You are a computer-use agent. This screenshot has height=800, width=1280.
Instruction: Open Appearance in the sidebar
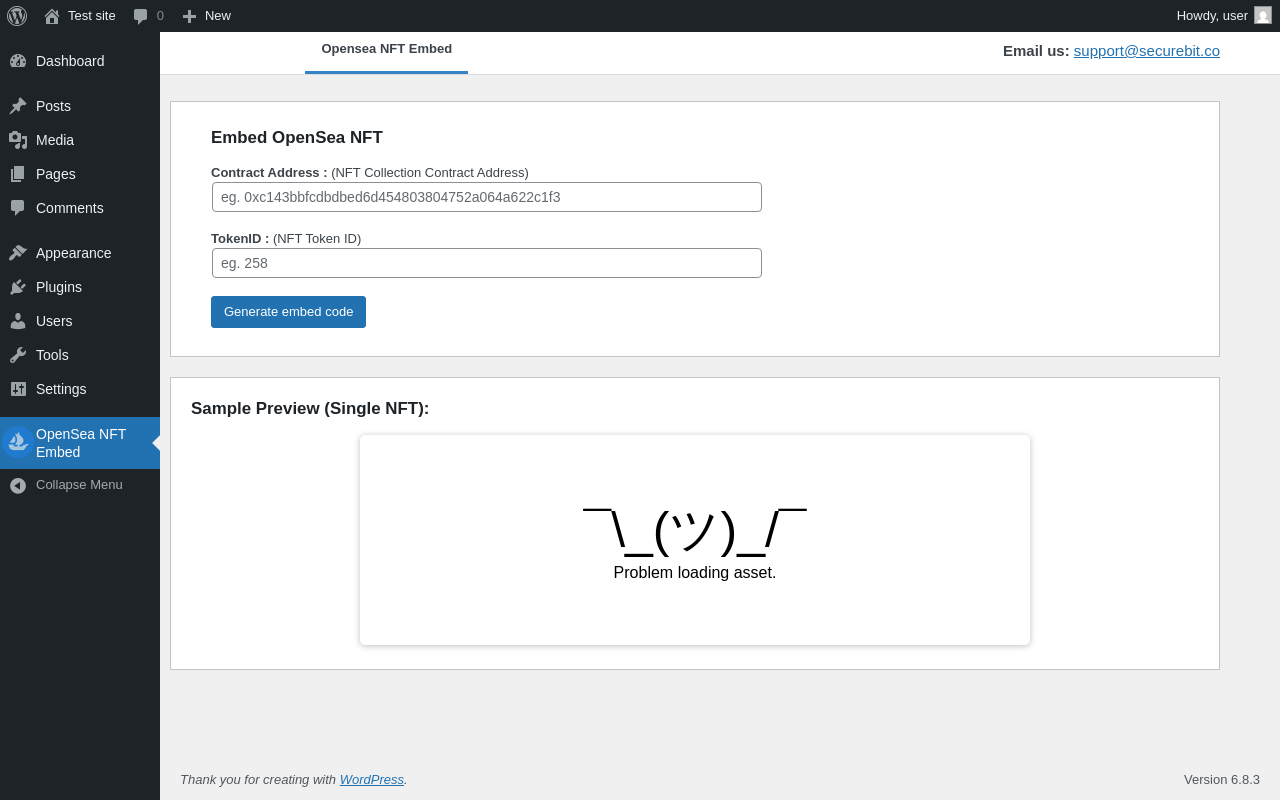point(80,253)
